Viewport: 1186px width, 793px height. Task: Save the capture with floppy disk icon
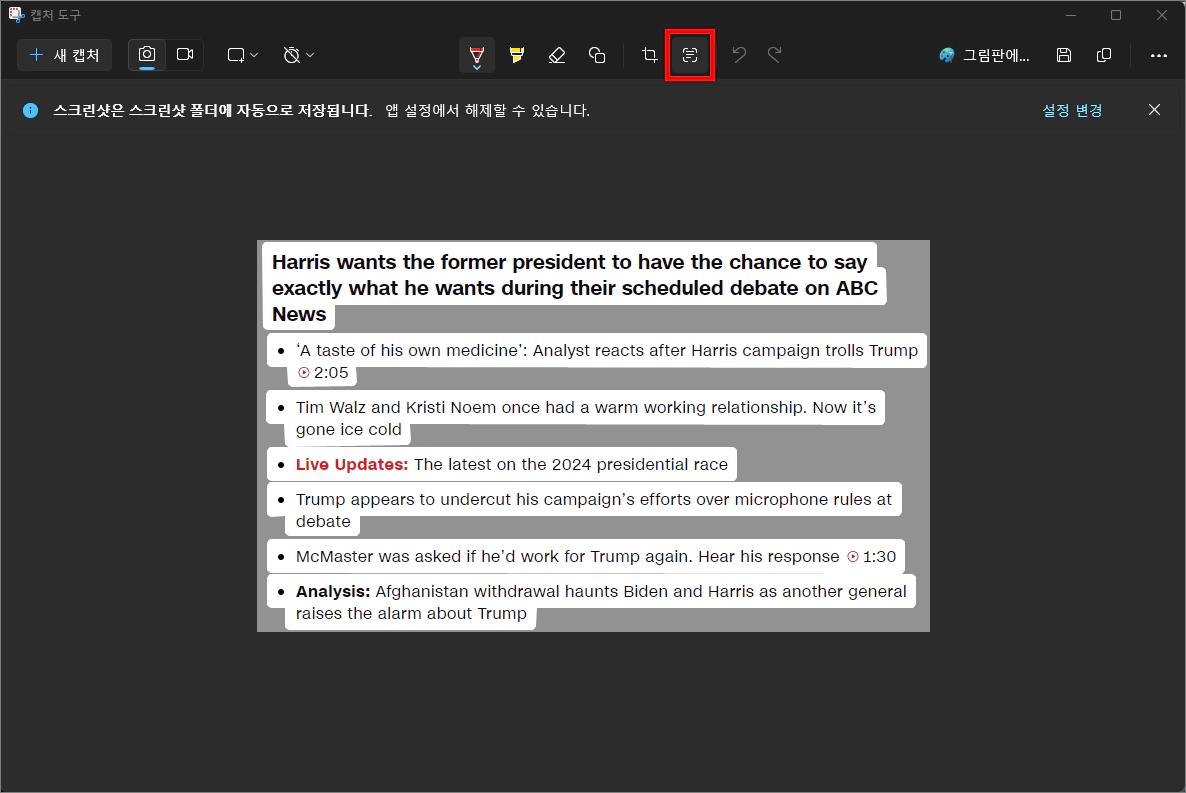coord(1063,55)
